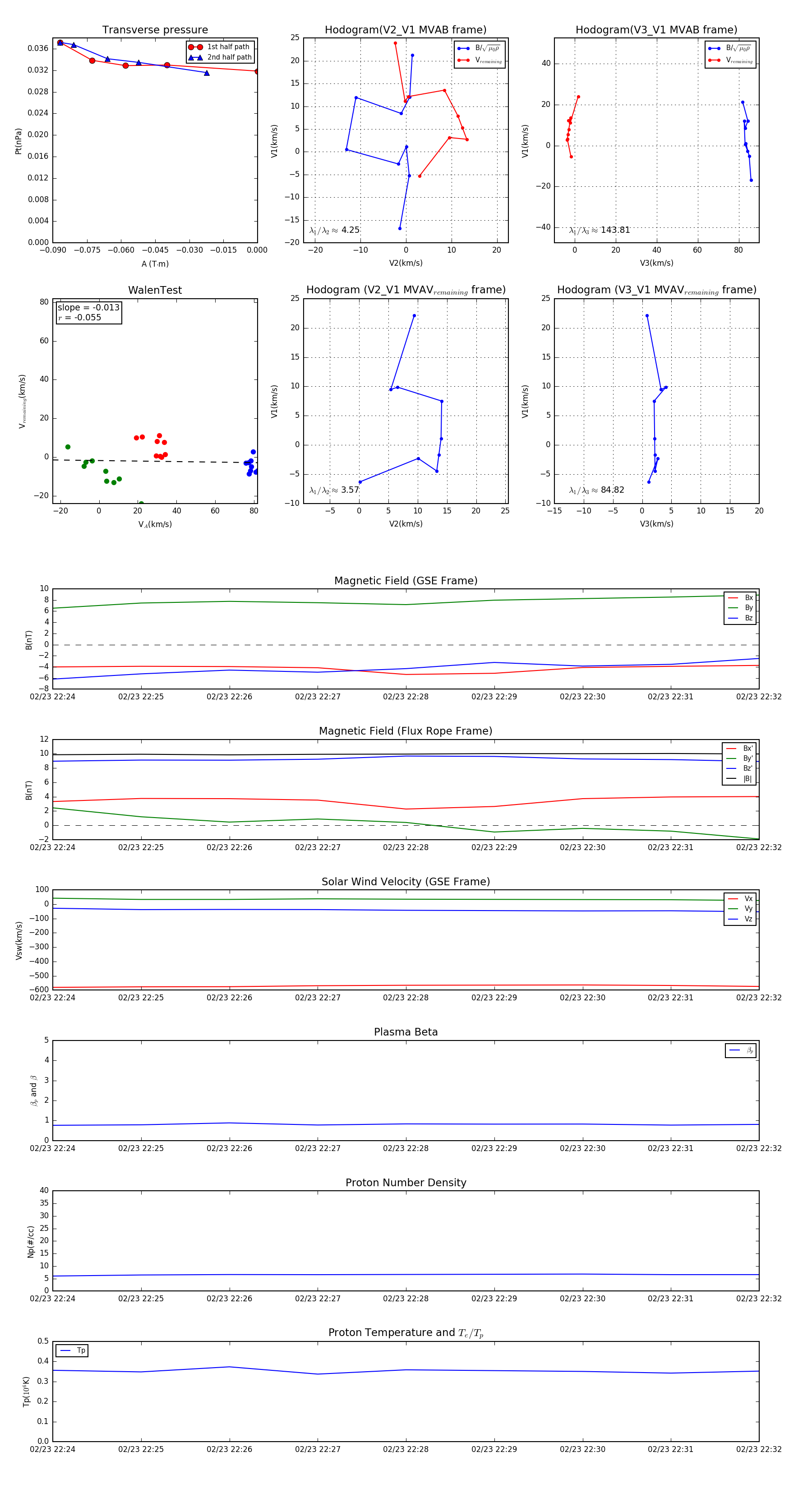812x1489 pixels.
Task: Click the 'slope = -0.013' annotation
Action: pyautogui.click(x=88, y=308)
